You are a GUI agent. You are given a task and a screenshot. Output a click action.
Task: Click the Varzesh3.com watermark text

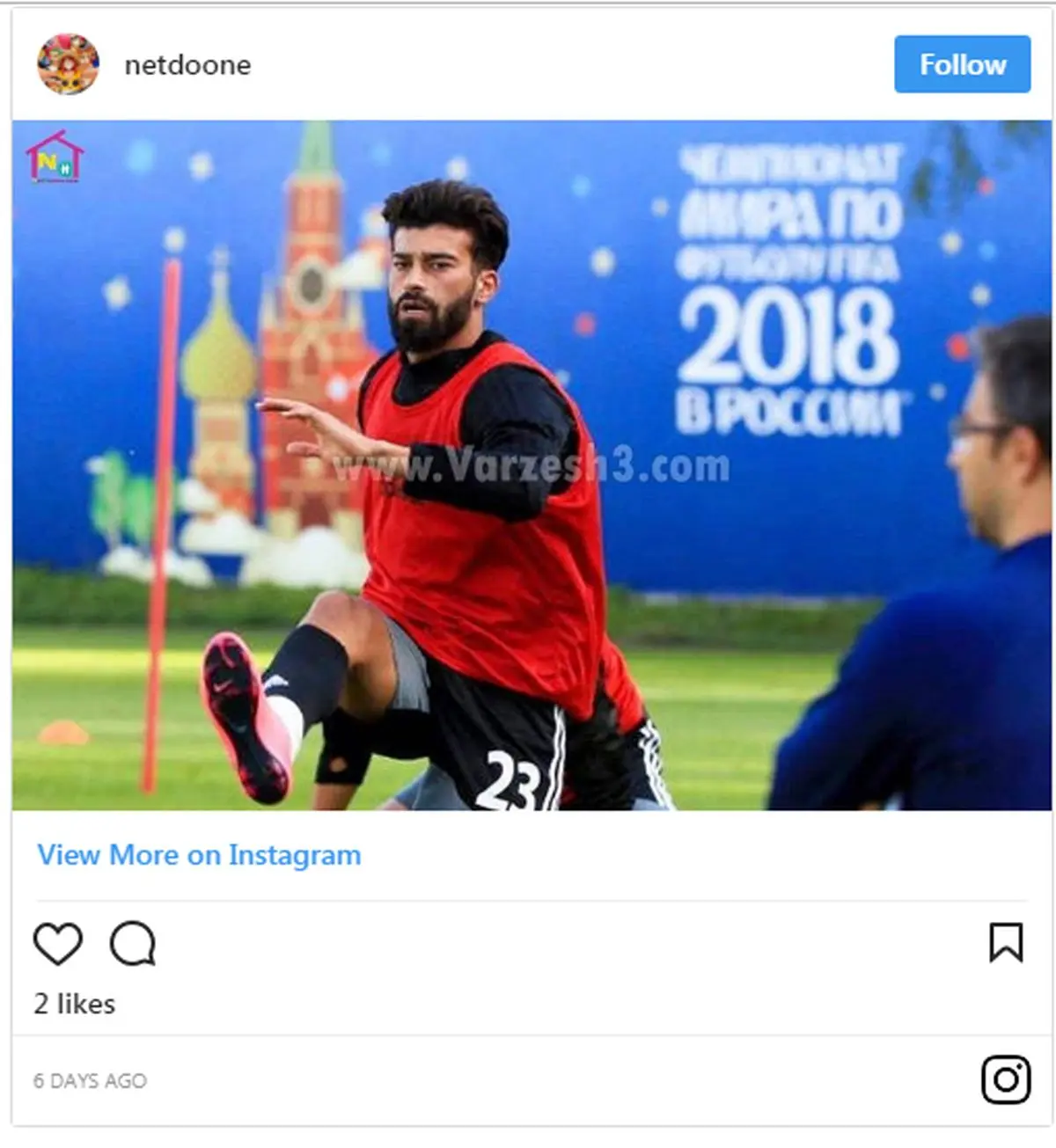pos(532,464)
